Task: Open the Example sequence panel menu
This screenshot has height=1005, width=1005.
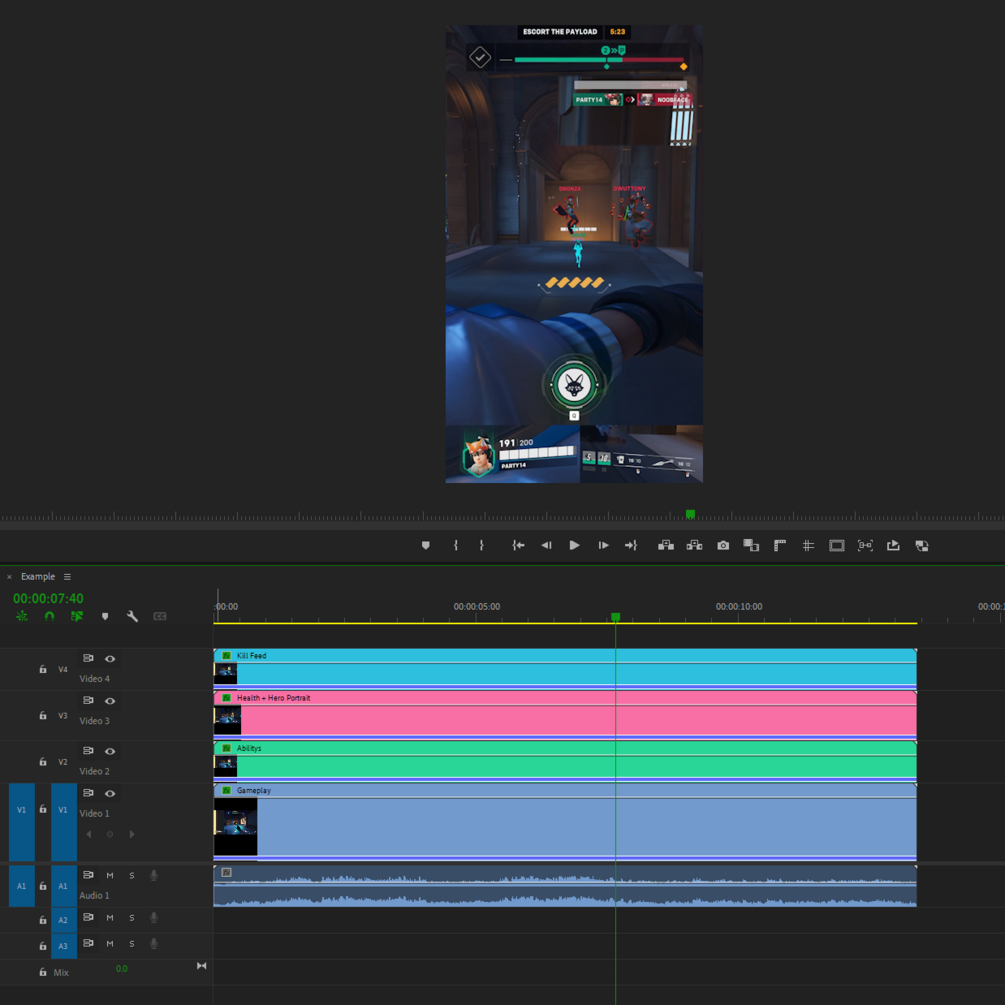Action: click(67, 577)
